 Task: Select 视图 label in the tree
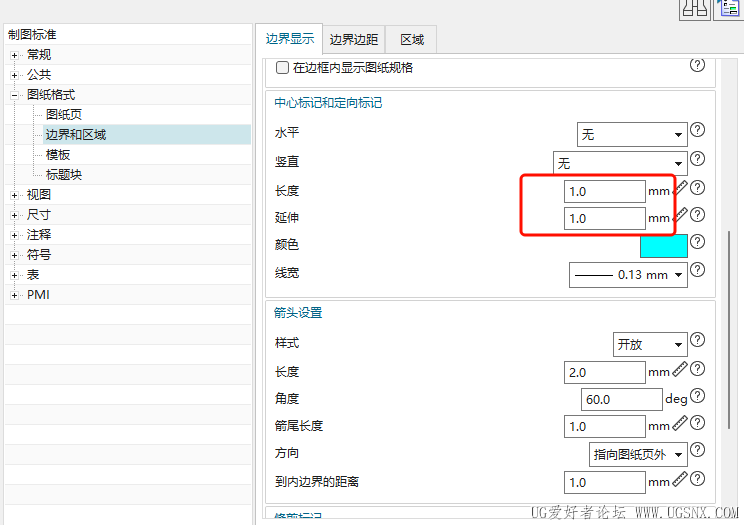tap(39, 195)
